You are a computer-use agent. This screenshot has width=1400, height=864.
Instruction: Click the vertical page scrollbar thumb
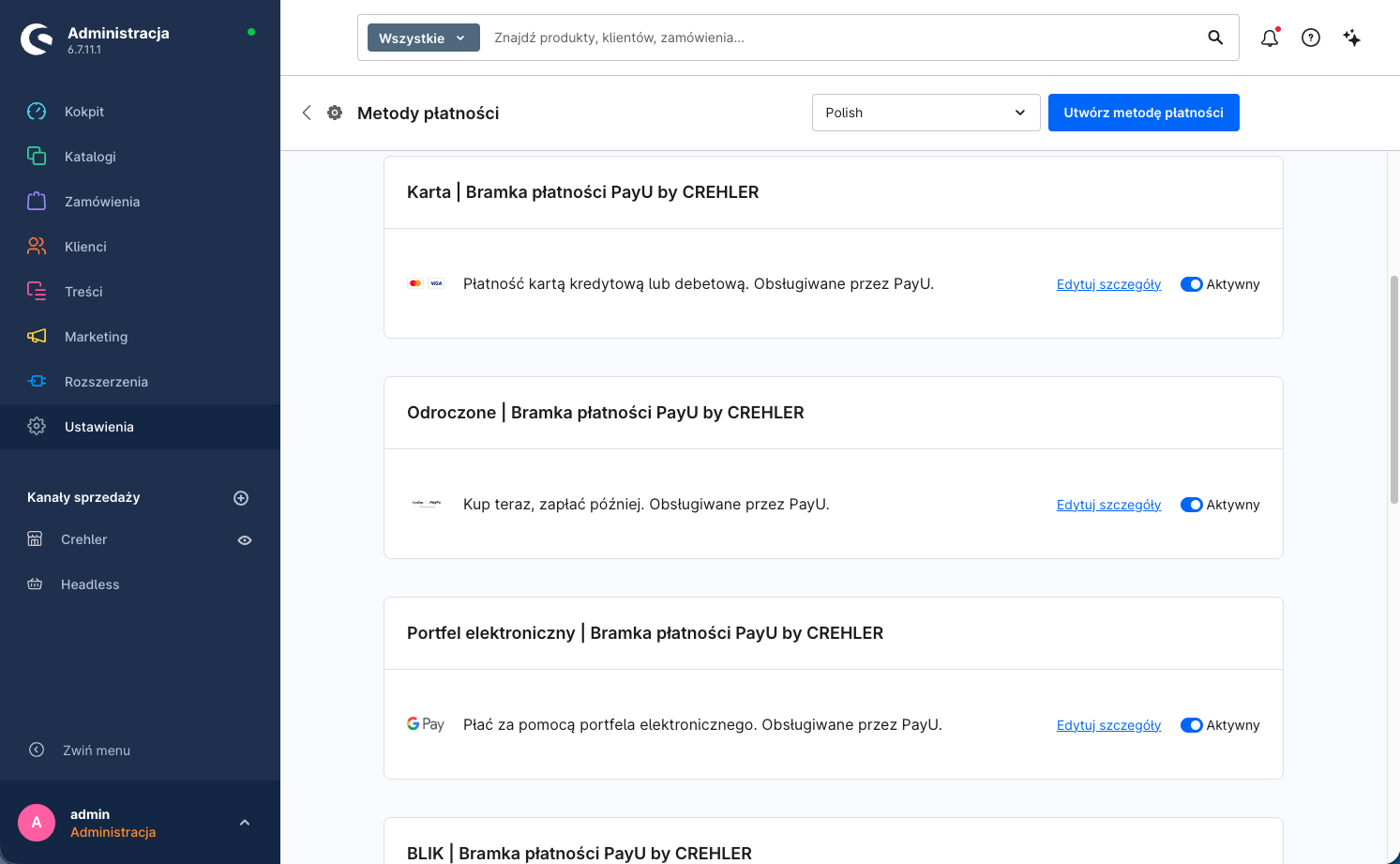coord(1393,389)
